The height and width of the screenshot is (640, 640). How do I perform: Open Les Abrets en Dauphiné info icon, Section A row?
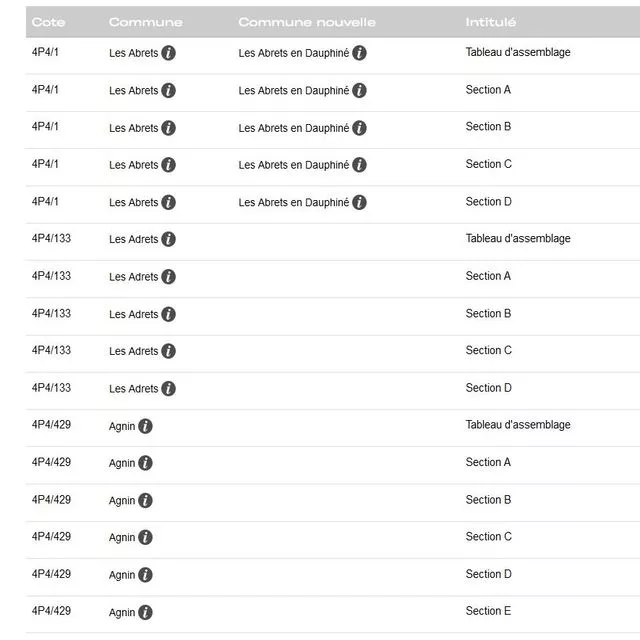click(x=359, y=90)
